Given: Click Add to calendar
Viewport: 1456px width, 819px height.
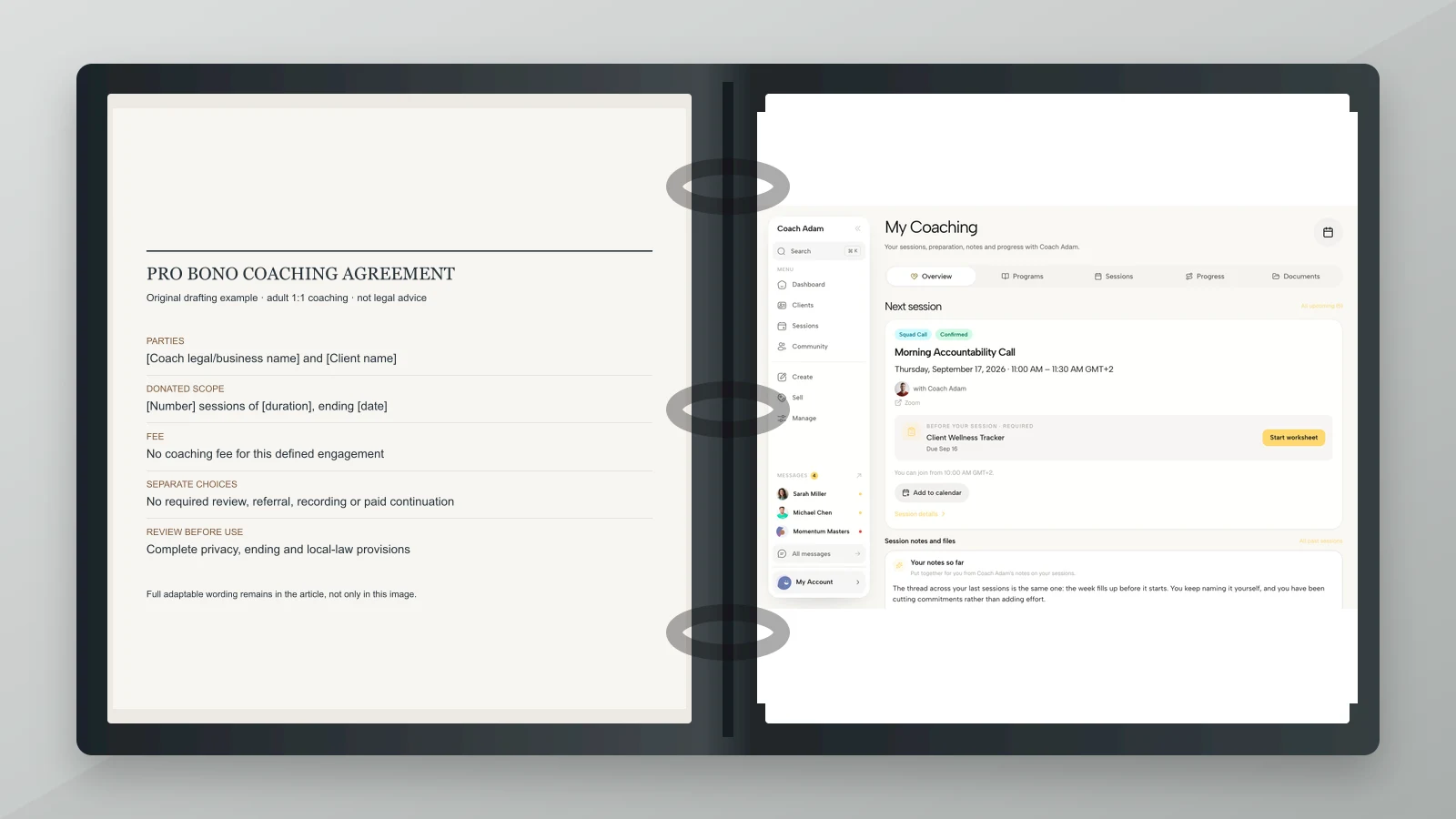Looking at the screenshot, I should point(932,493).
